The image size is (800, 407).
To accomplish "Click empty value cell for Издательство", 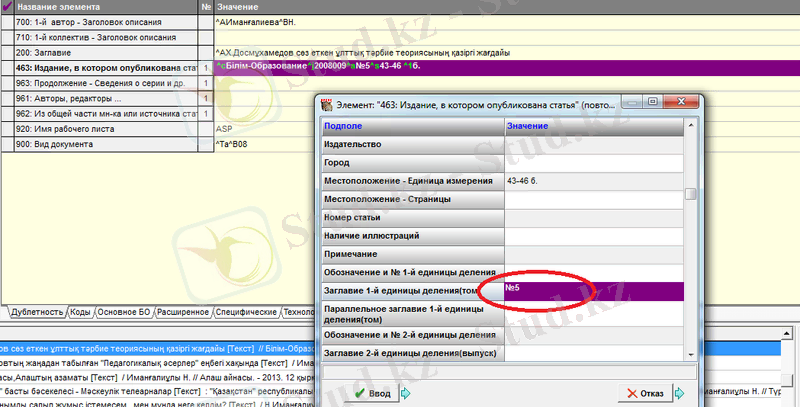I will click(594, 144).
